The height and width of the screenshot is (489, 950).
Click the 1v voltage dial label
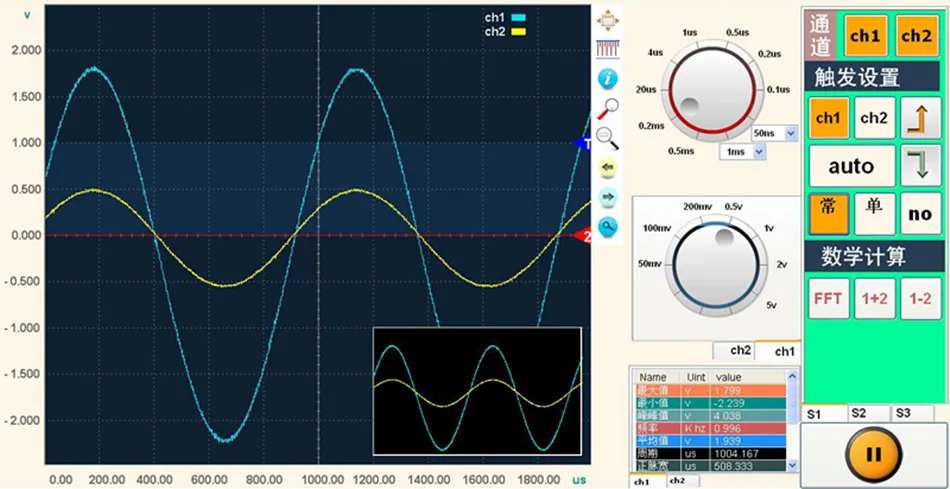769,228
